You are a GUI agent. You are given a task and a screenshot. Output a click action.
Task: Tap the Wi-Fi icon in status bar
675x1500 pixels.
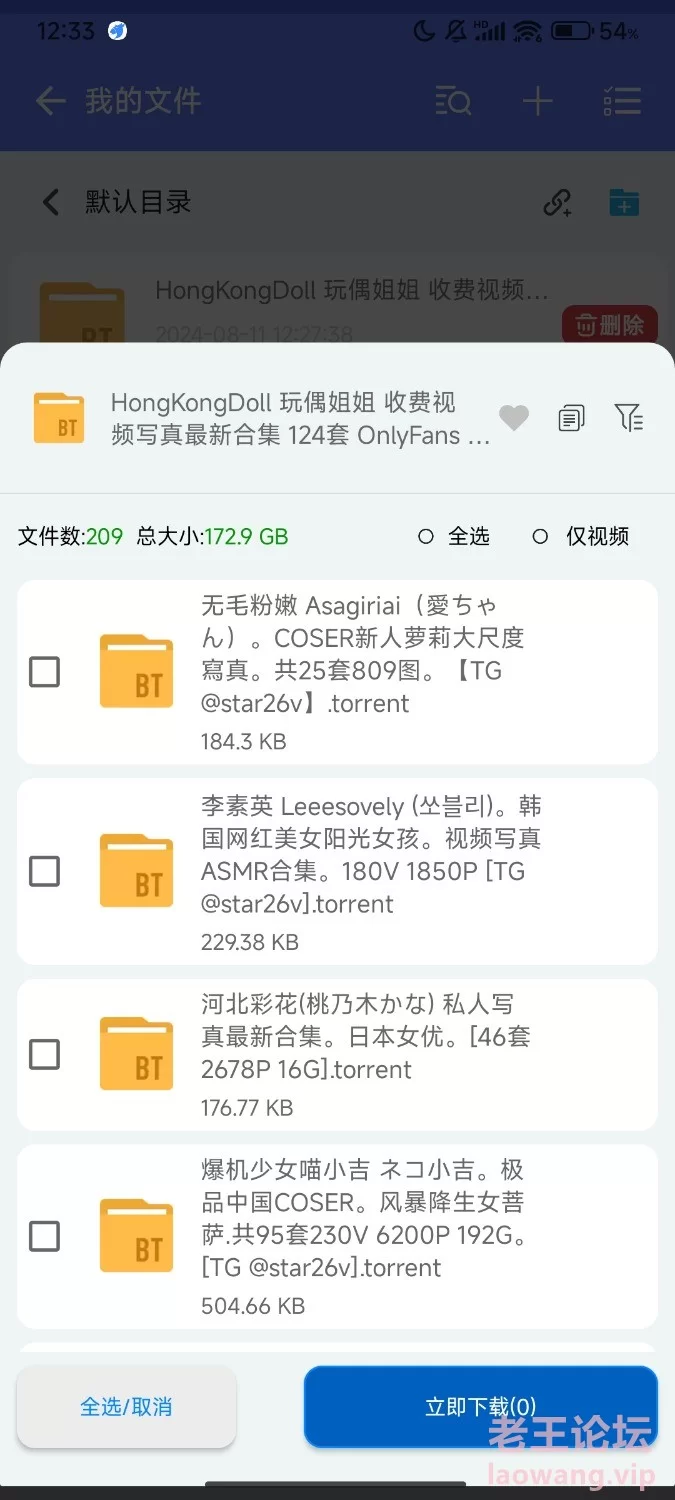tap(528, 32)
